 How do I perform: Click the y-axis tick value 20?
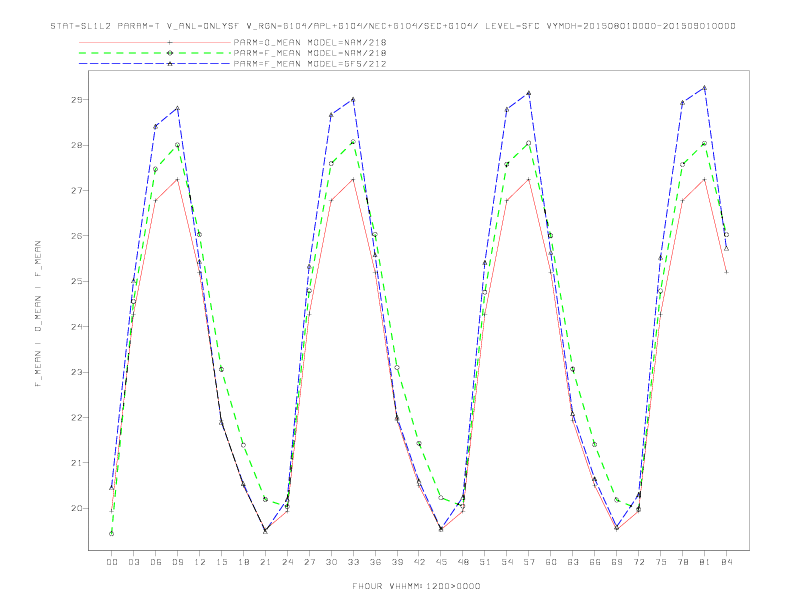77,508
